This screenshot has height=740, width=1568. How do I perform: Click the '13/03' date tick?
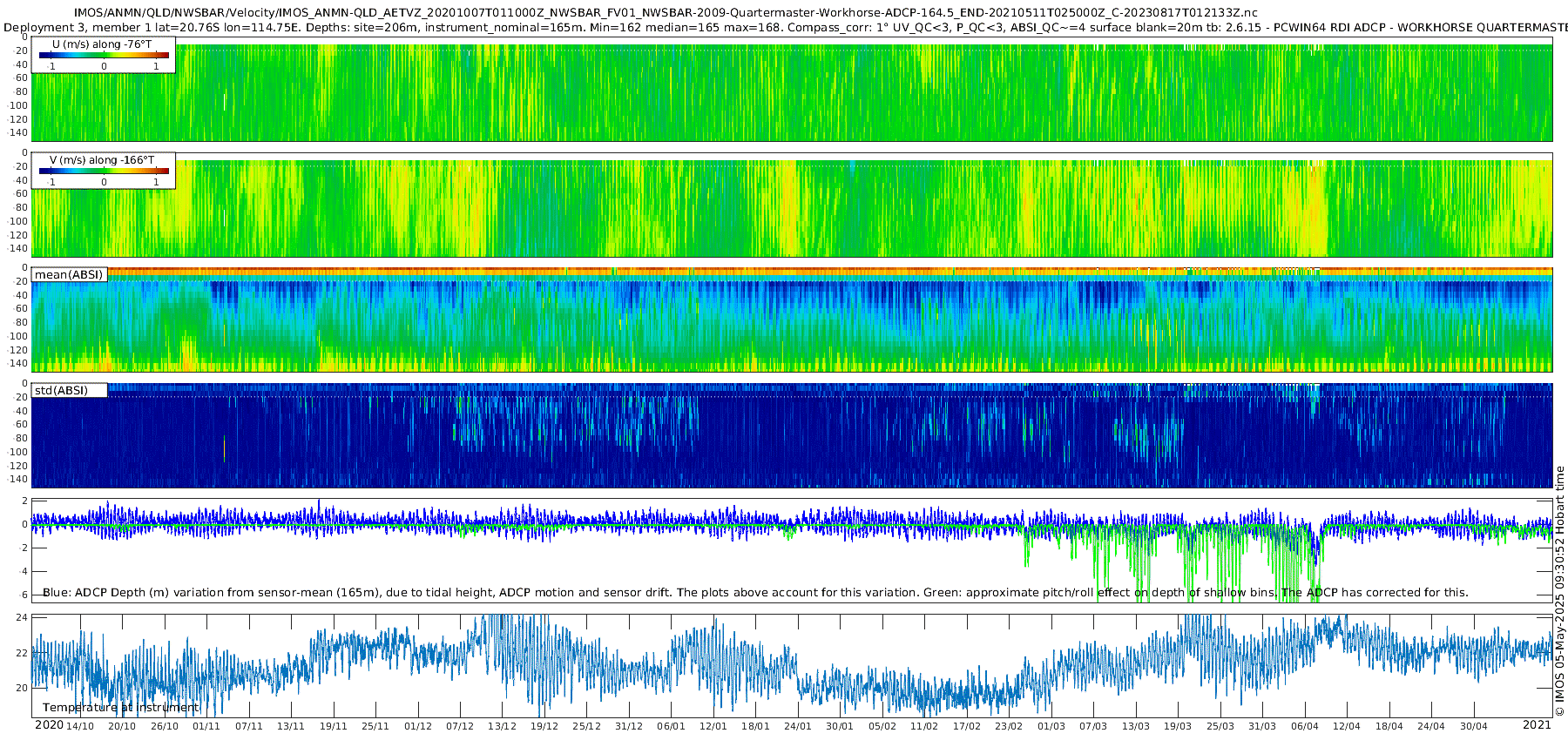pyautogui.click(x=1136, y=726)
